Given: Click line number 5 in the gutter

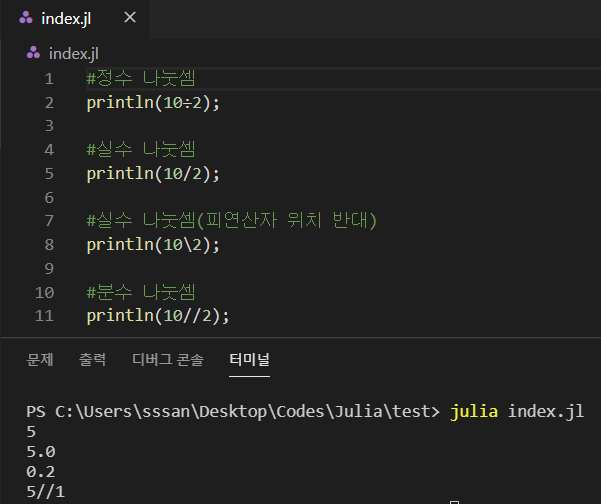Looking at the screenshot, I should click(x=49, y=173).
